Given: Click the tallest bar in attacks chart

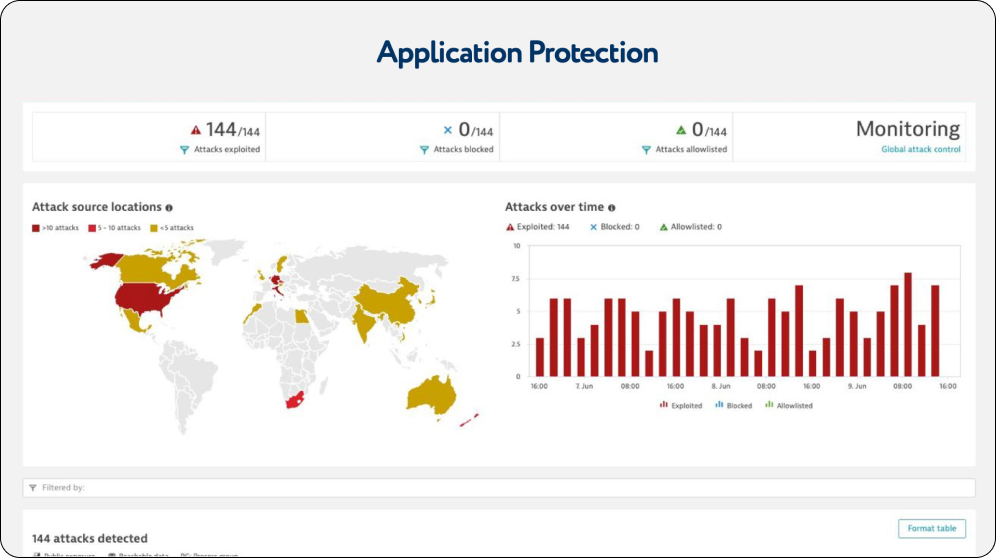Looking at the screenshot, I should click(908, 324).
